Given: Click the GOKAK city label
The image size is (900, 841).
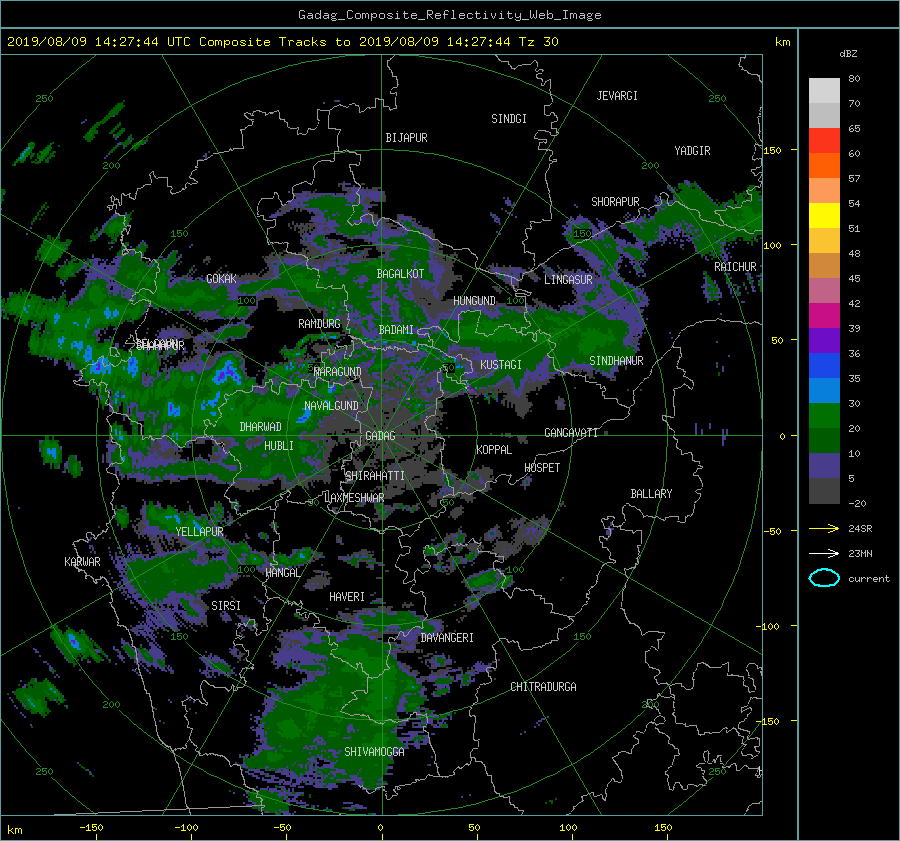Looking at the screenshot, I should pos(221,279).
